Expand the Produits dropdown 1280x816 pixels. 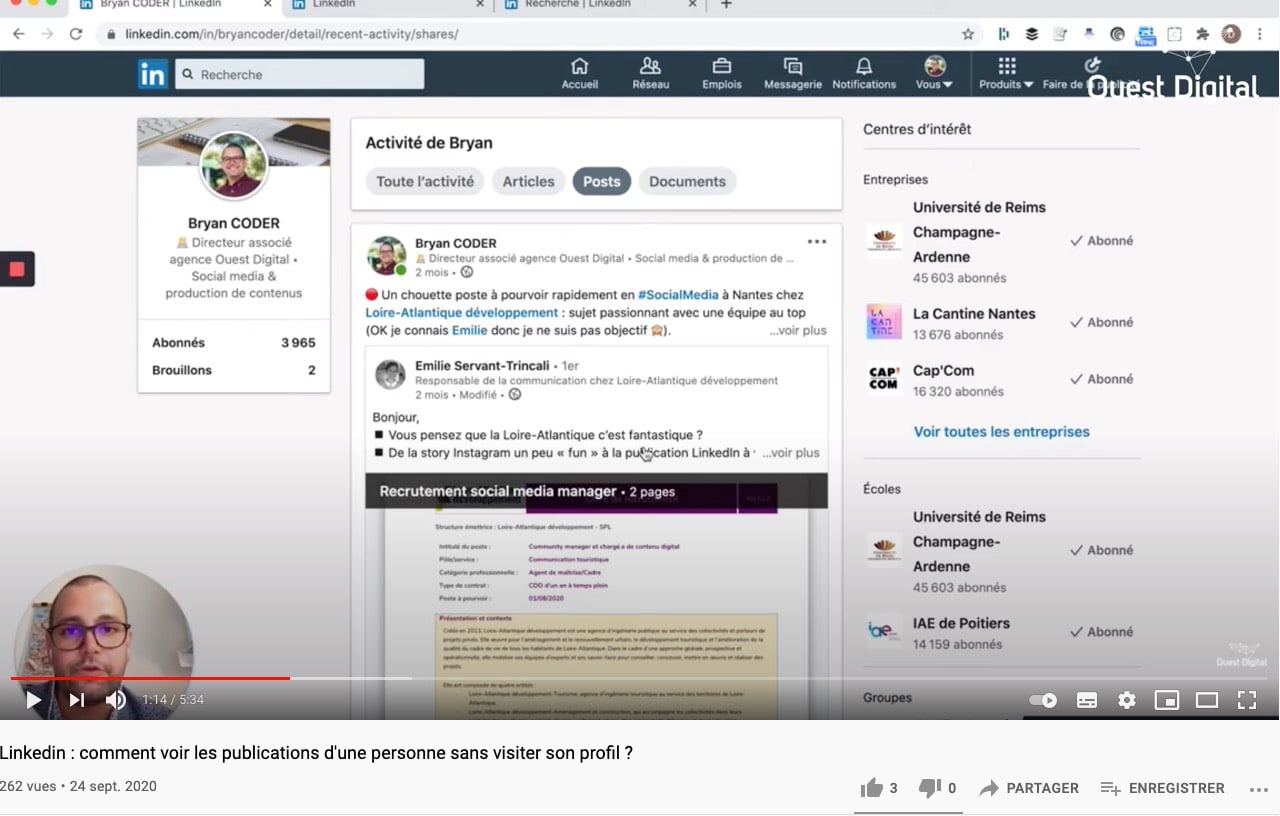click(1006, 74)
